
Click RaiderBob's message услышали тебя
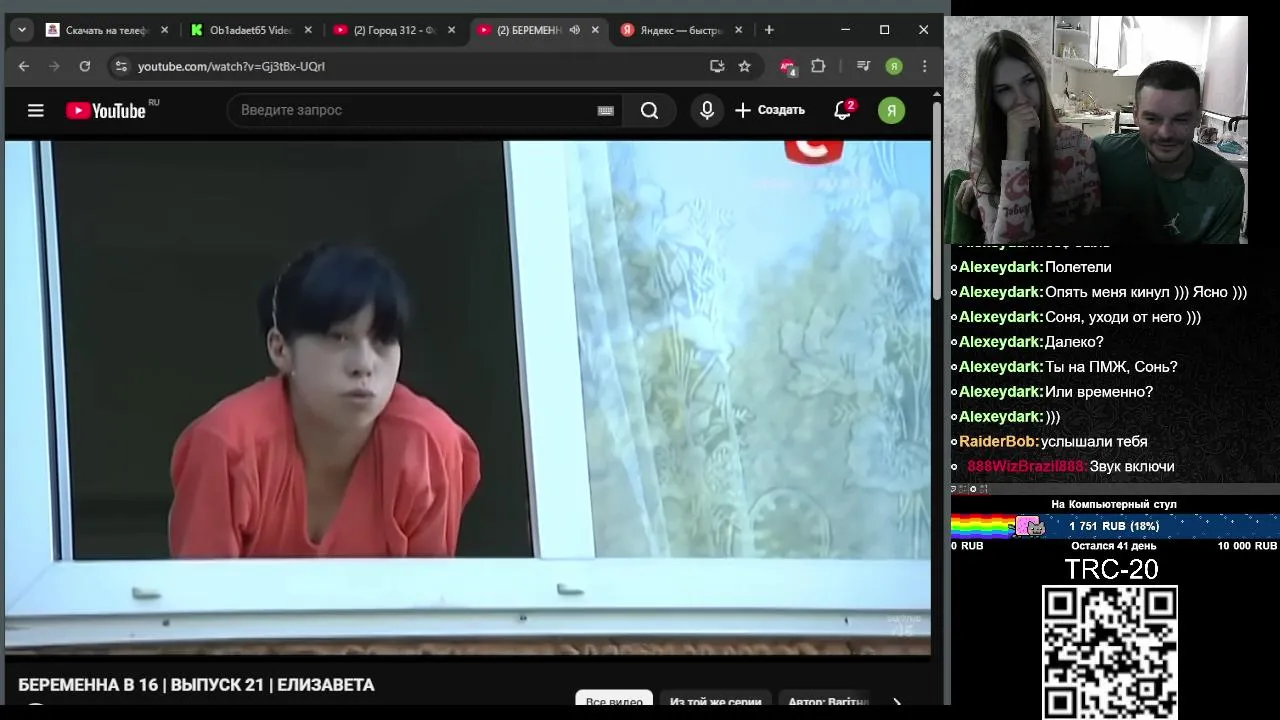1094,442
